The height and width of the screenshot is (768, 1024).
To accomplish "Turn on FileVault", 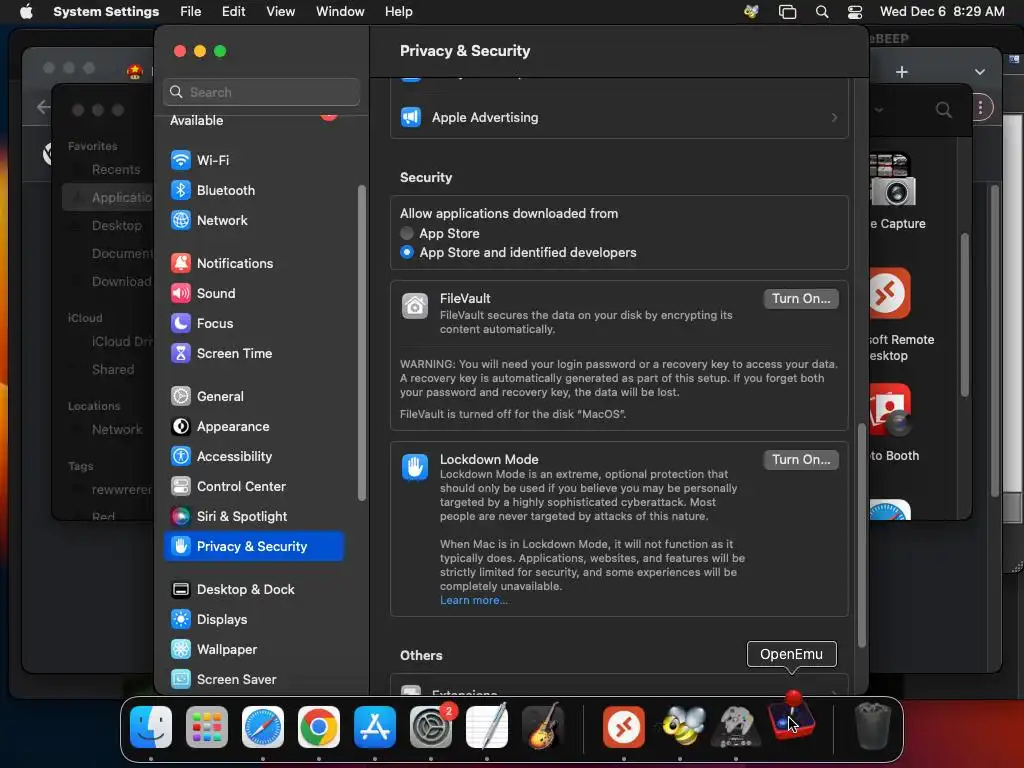I will click(801, 298).
